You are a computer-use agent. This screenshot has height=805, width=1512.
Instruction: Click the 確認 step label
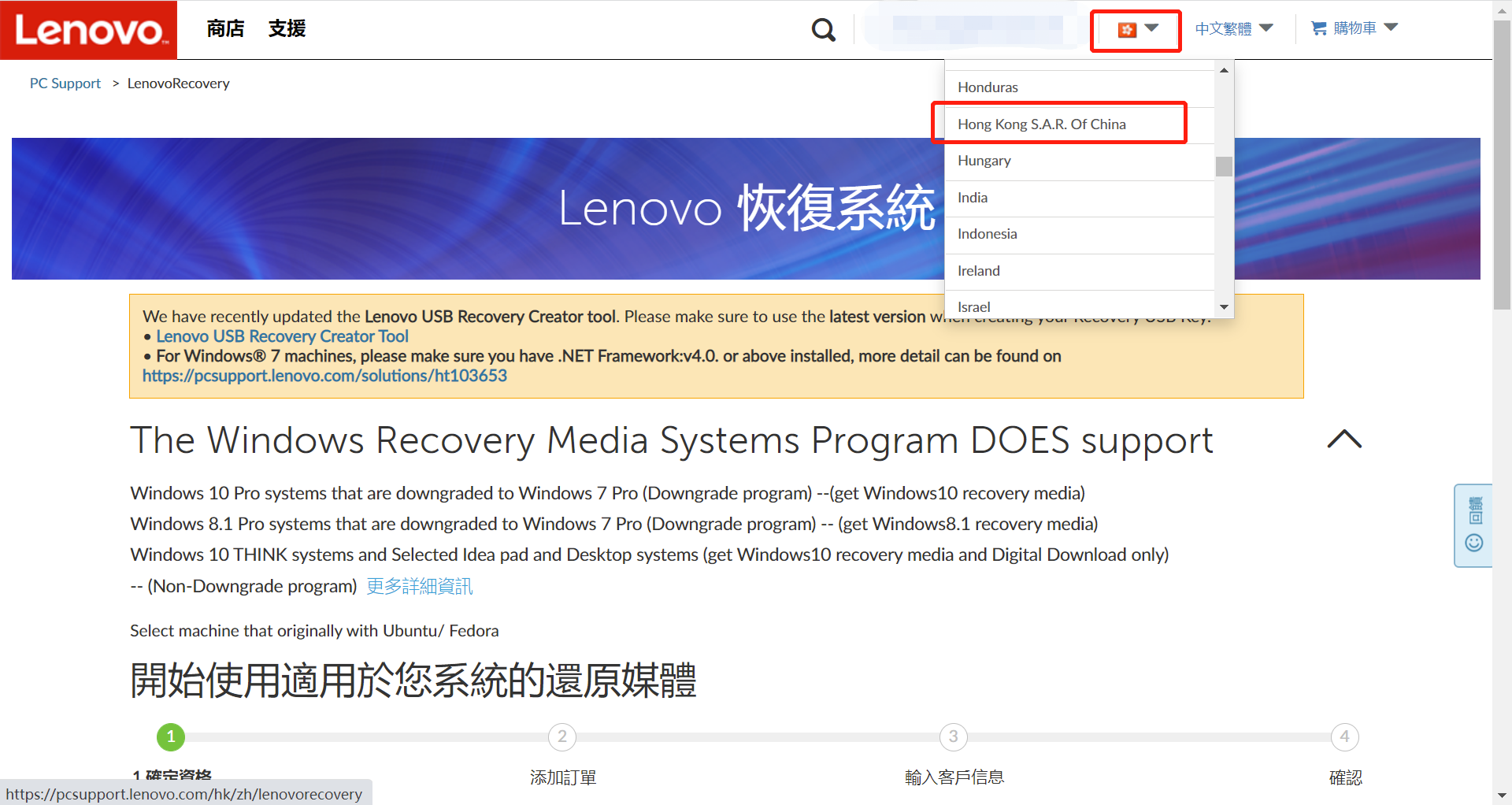coord(1345,777)
